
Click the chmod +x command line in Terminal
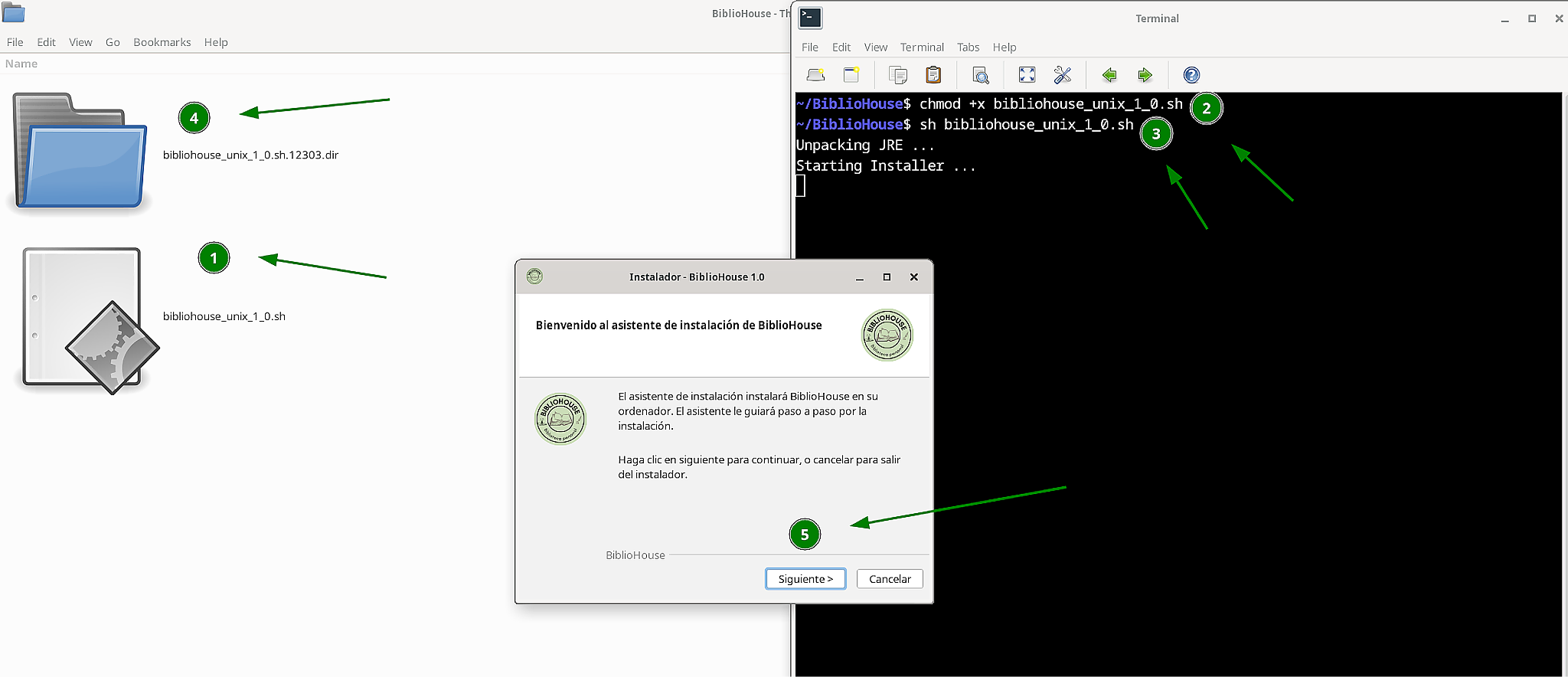[989, 103]
